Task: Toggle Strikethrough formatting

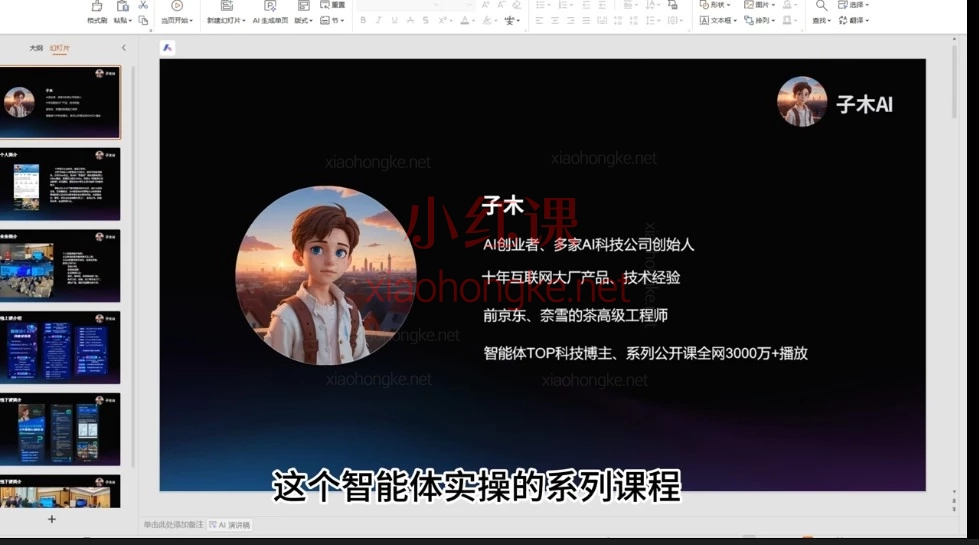Action: [x=410, y=21]
